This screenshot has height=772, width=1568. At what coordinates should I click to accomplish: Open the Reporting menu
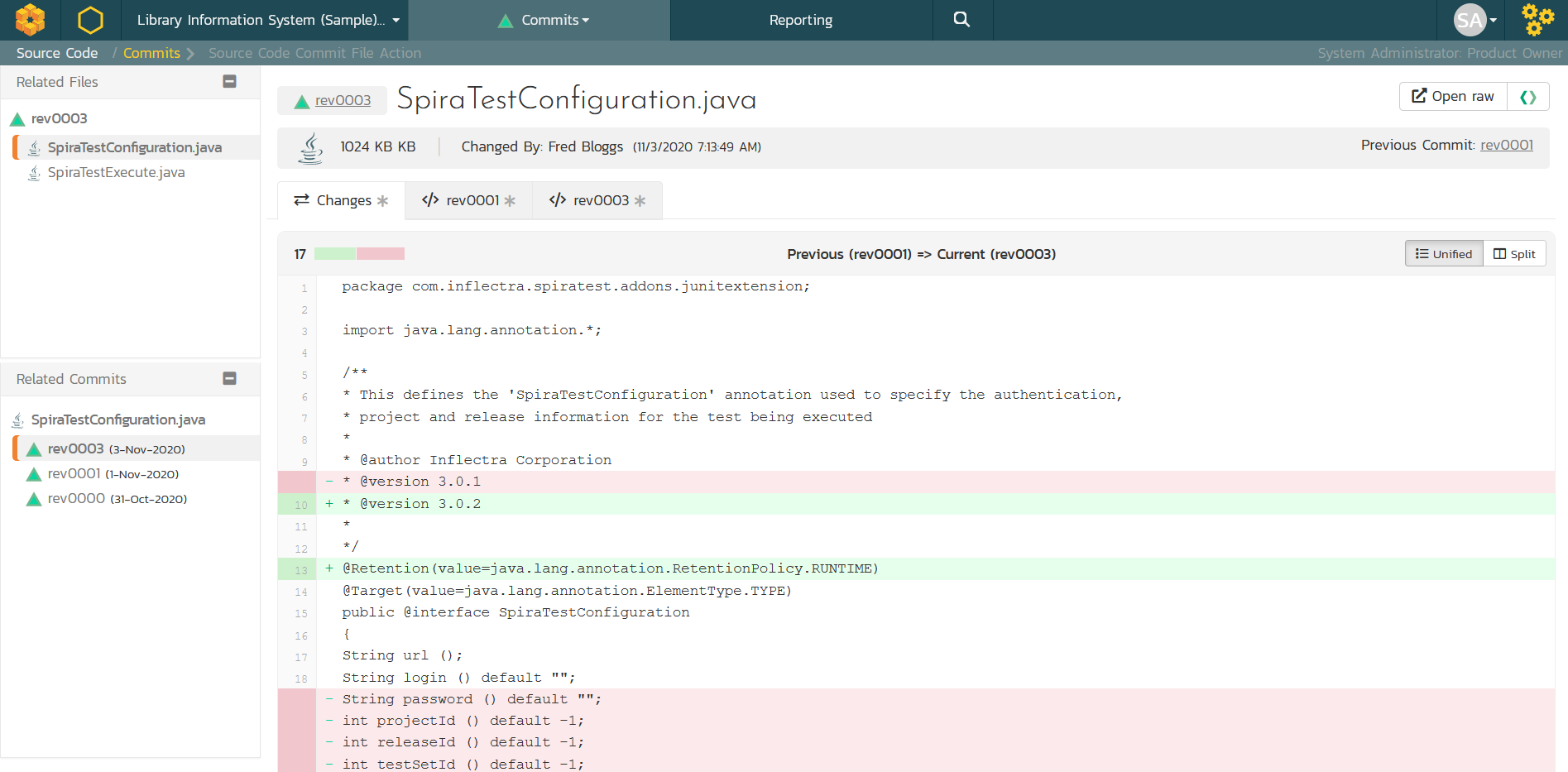pyautogui.click(x=800, y=20)
